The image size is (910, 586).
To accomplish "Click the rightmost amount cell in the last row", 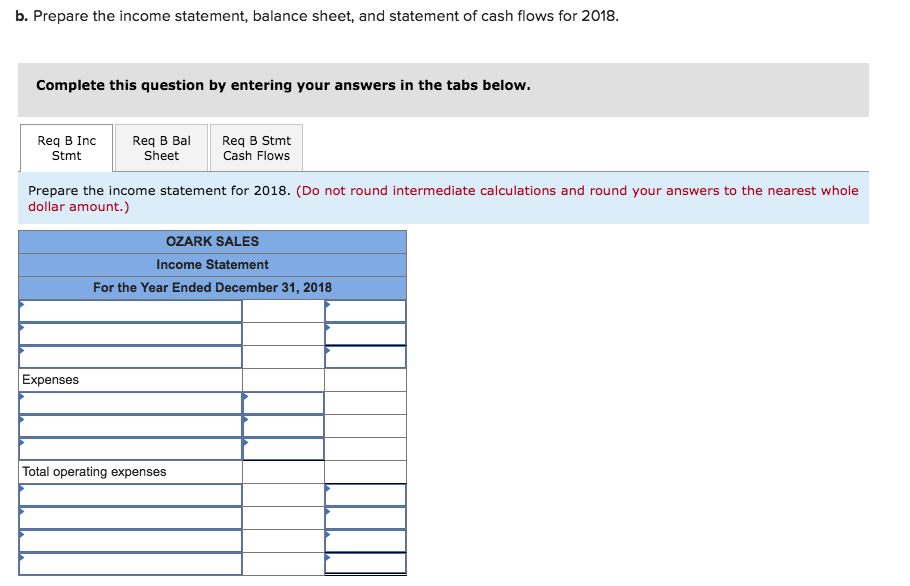I will click(365, 563).
